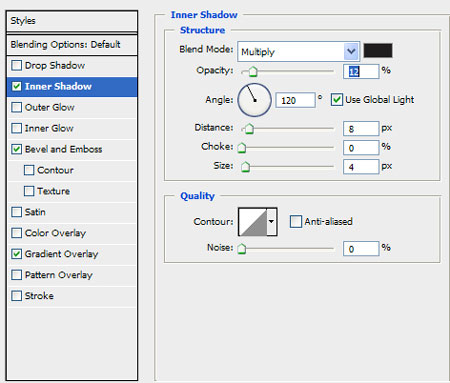Select the Drop Shadow style row
The width and height of the screenshot is (450, 383).
(x=72, y=66)
